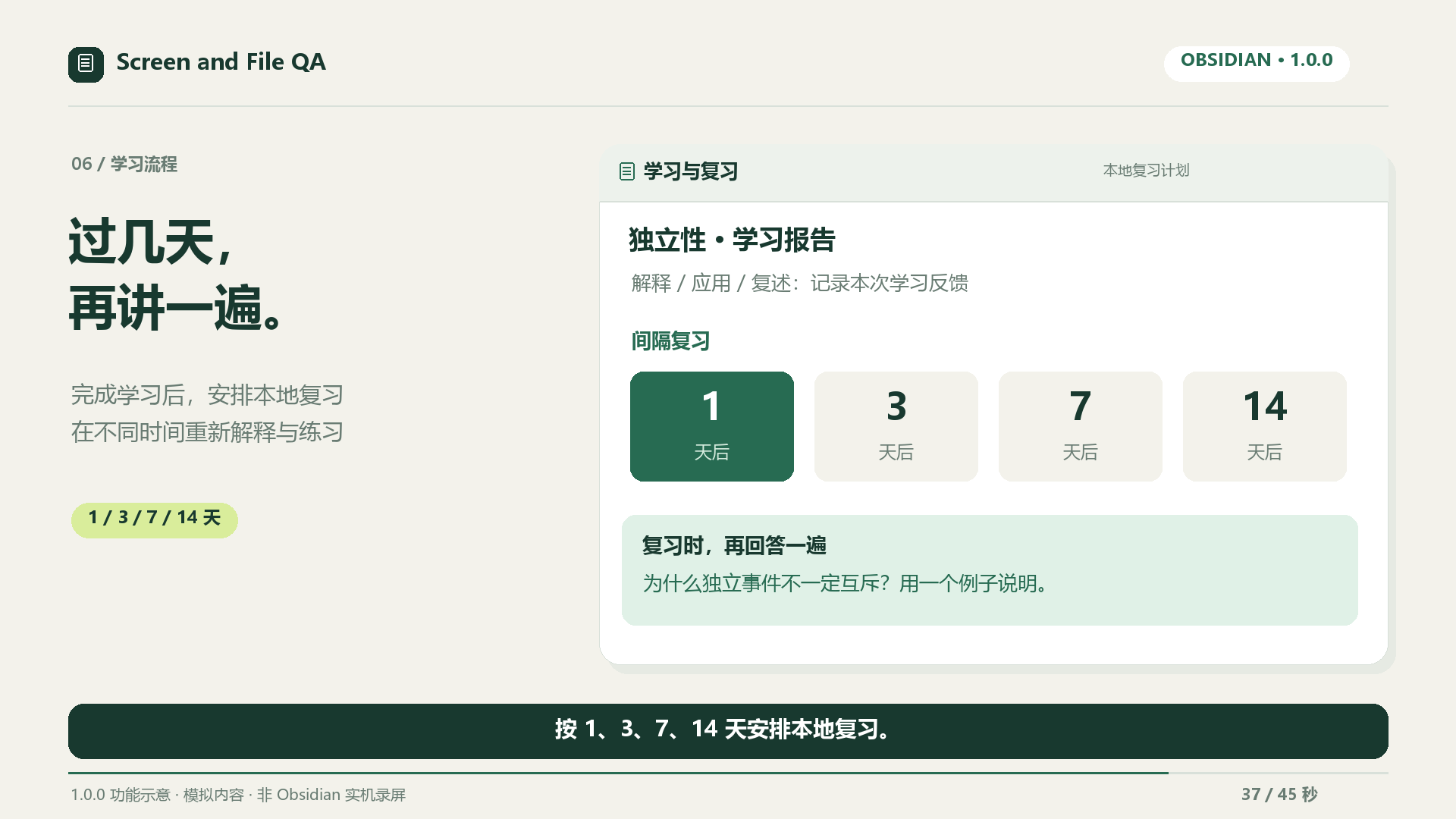
Task: Click the video progress bar
Action: [728, 773]
